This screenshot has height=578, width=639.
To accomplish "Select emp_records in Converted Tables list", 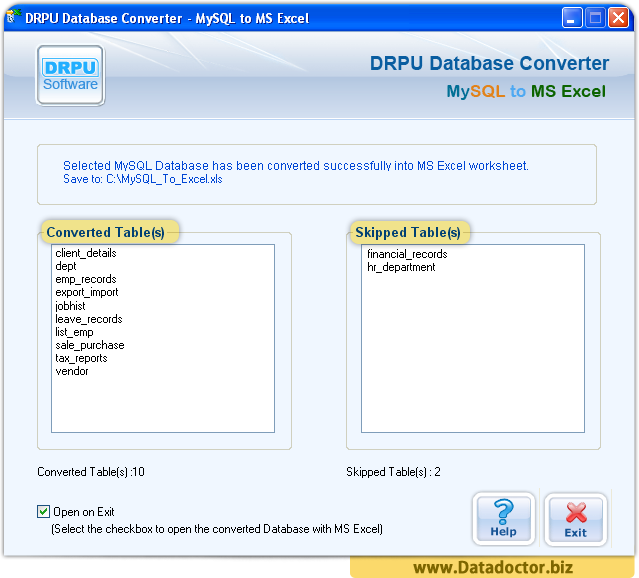I will (86, 279).
